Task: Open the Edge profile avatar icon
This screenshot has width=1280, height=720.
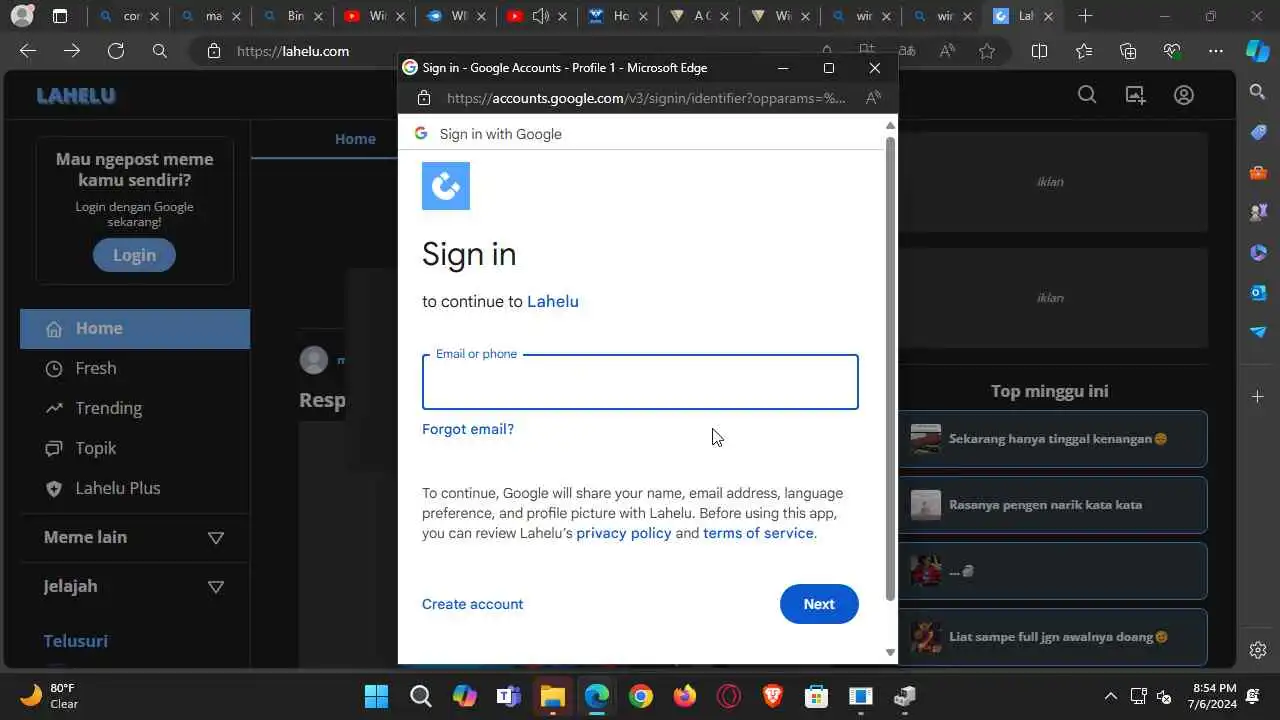Action: pyautogui.click(x=21, y=16)
